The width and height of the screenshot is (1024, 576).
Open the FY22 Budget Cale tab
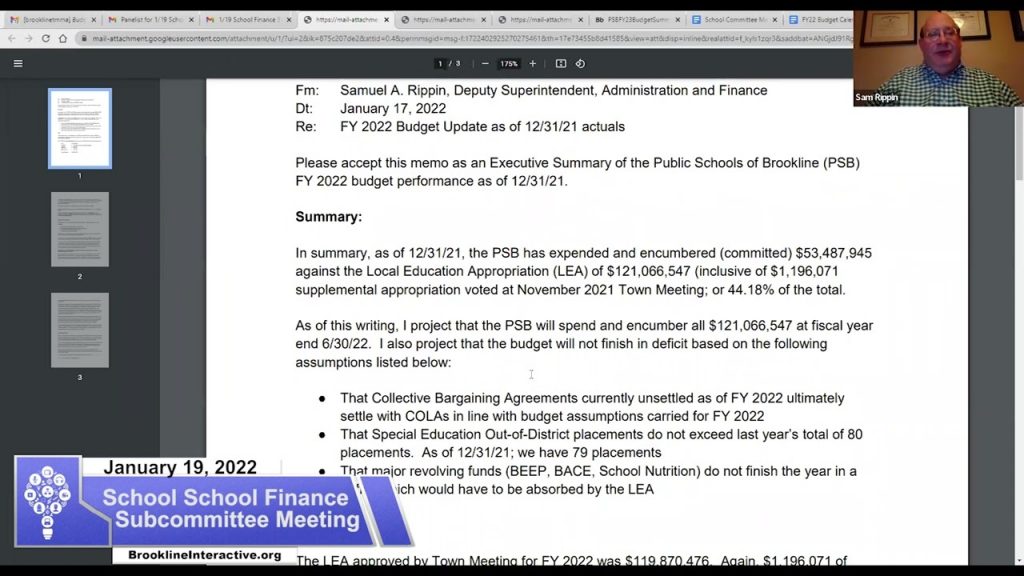820,20
